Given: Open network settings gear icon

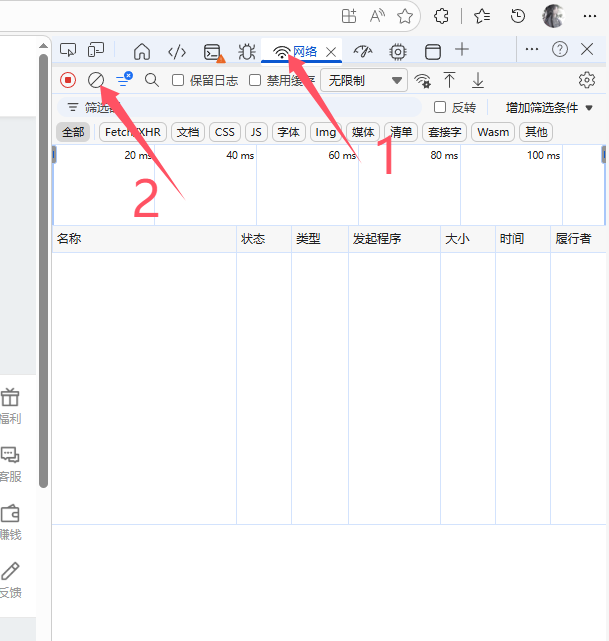Looking at the screenshot, I should tap(587, 80).
